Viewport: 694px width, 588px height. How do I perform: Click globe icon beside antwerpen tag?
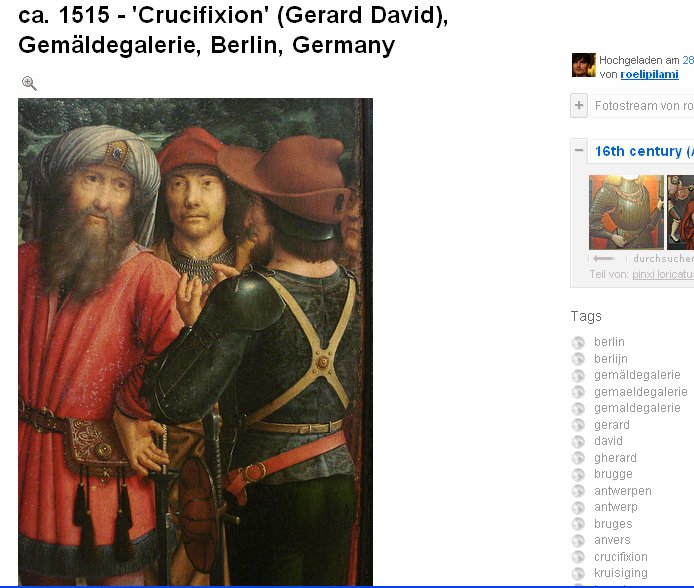(x=578, y=491)
